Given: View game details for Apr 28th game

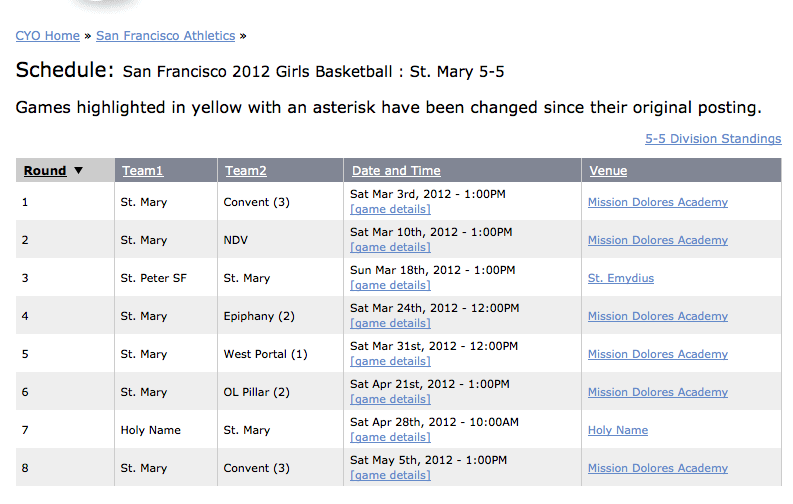Looking at the screenshot, I should pyautogui.click(x=390, y=437).
